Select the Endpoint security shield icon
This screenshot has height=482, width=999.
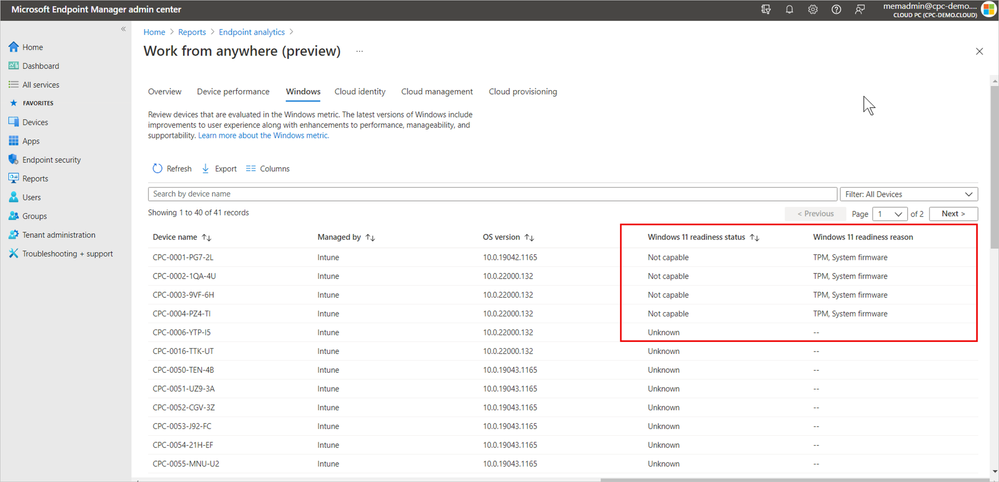point(13,160)
